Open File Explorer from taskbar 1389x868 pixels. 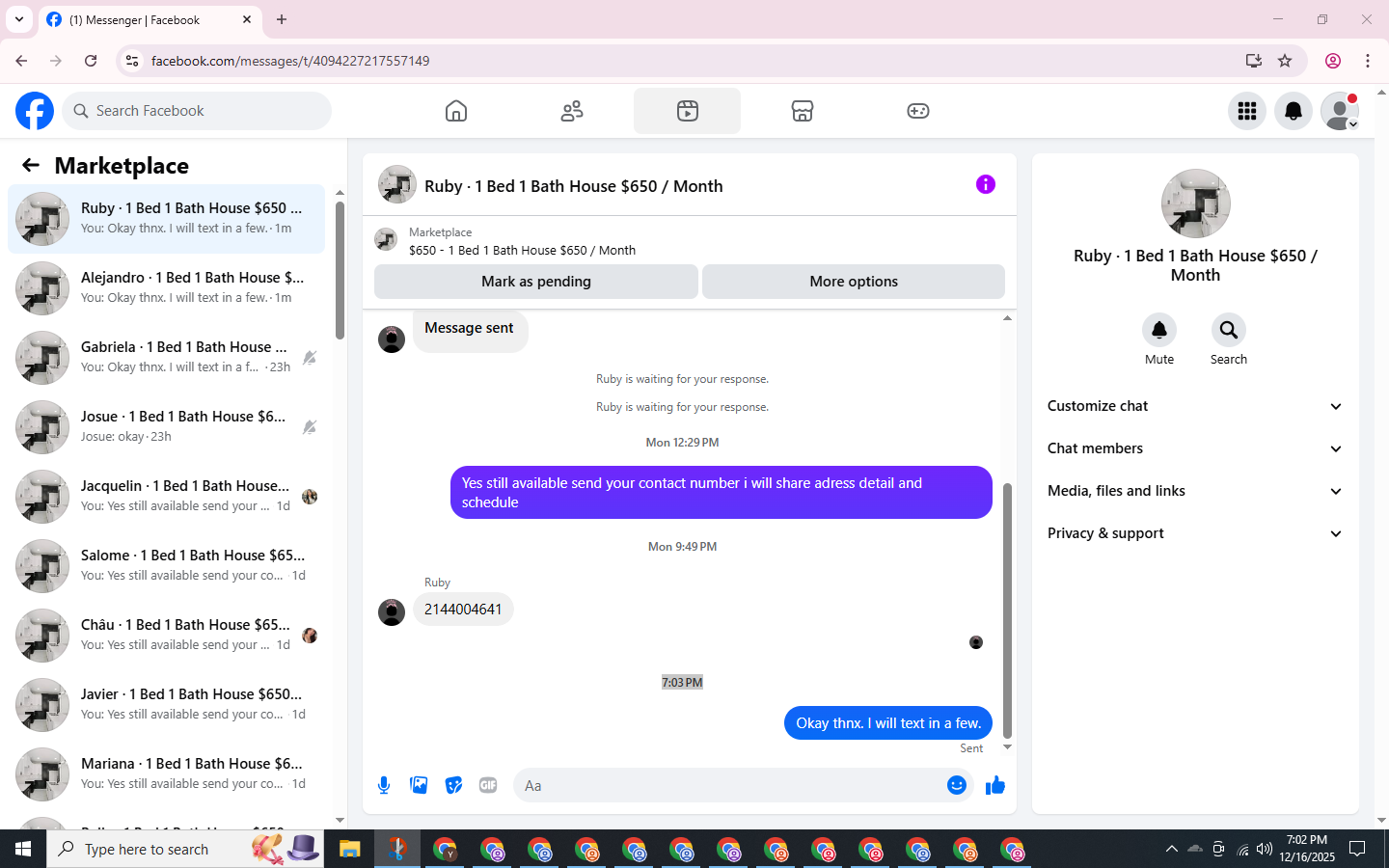pyautogui.click(x=349, y=849)
